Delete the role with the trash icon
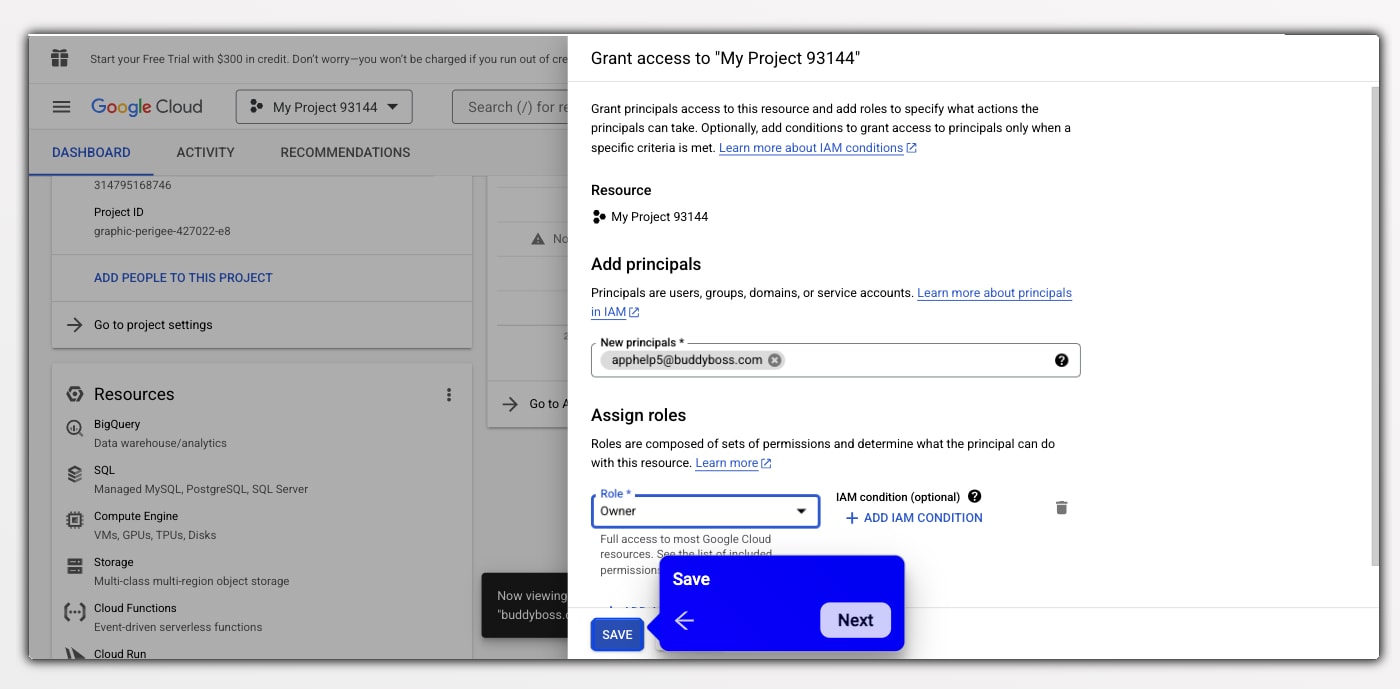Screen dimensions: 1400x689 (x=1062, y=508)
